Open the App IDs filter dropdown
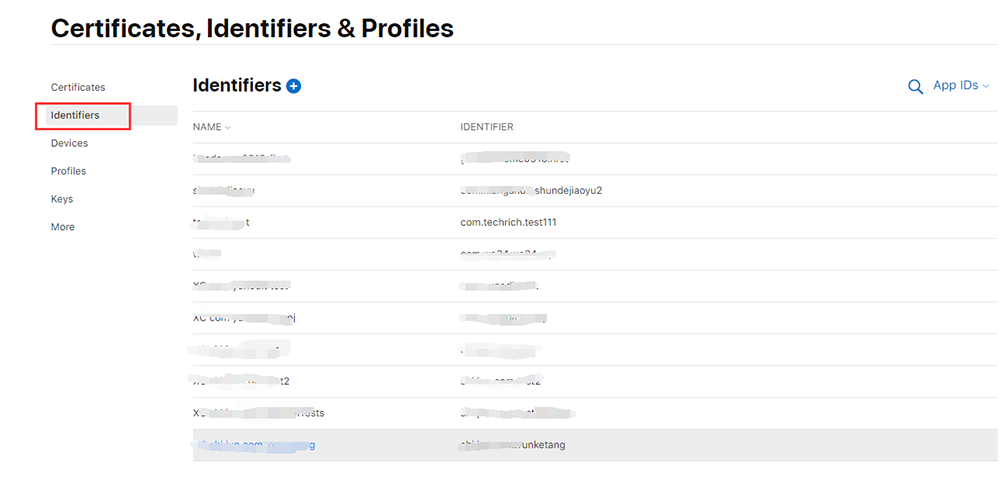The image size is (1000, 497). point(960,86)
